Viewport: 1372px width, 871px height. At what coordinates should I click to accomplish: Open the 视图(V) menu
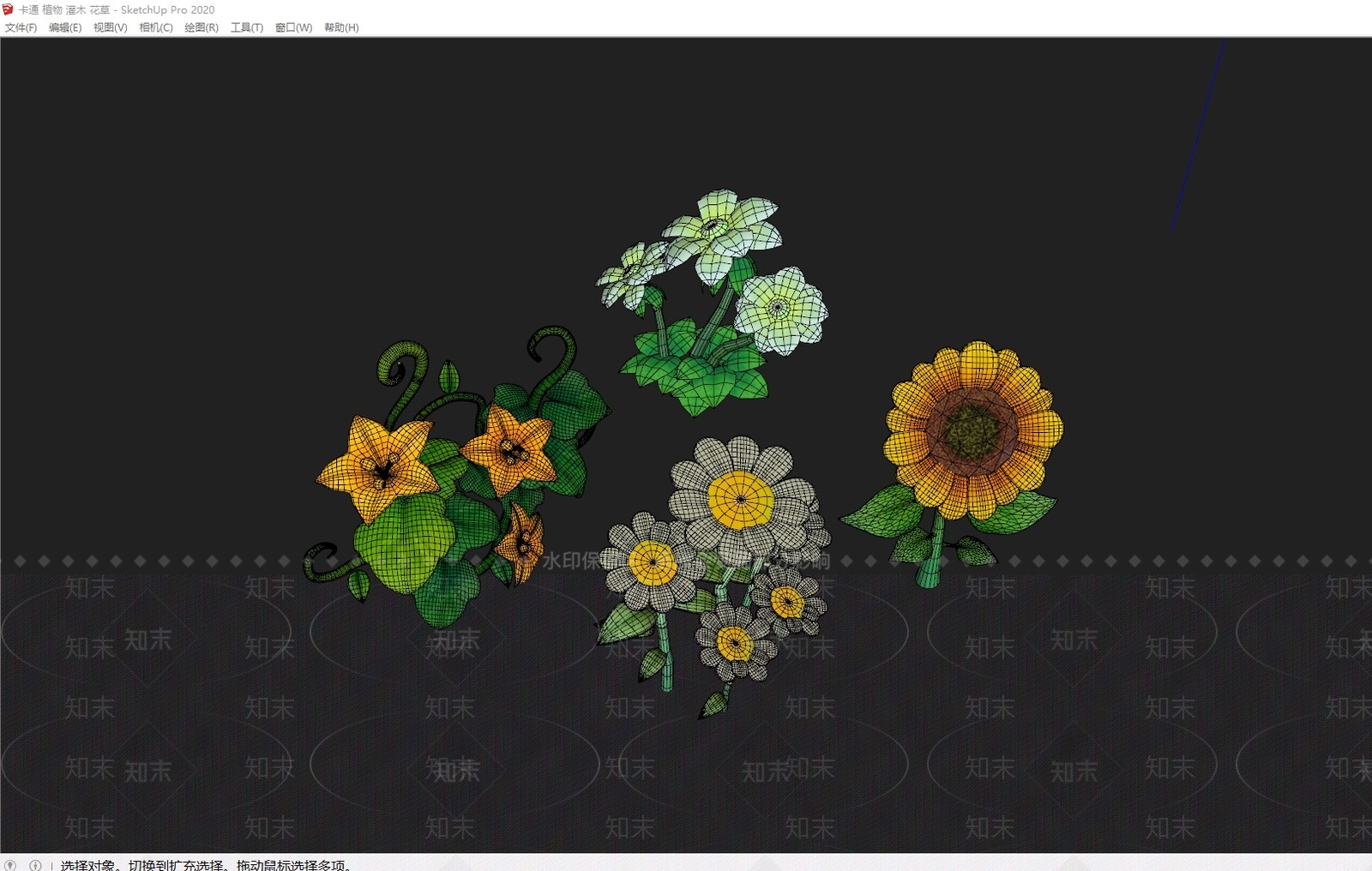coord(111,27)
